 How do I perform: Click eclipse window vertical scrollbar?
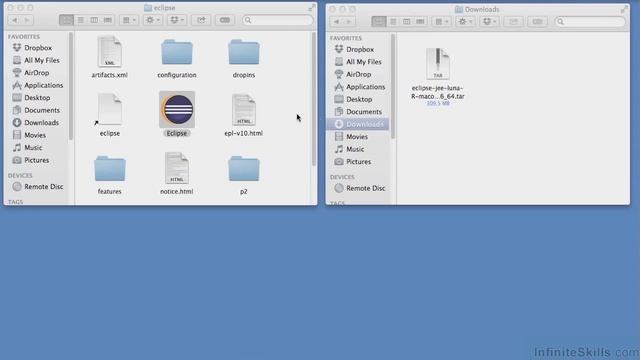pyautogui.click(x=314, y=99)
